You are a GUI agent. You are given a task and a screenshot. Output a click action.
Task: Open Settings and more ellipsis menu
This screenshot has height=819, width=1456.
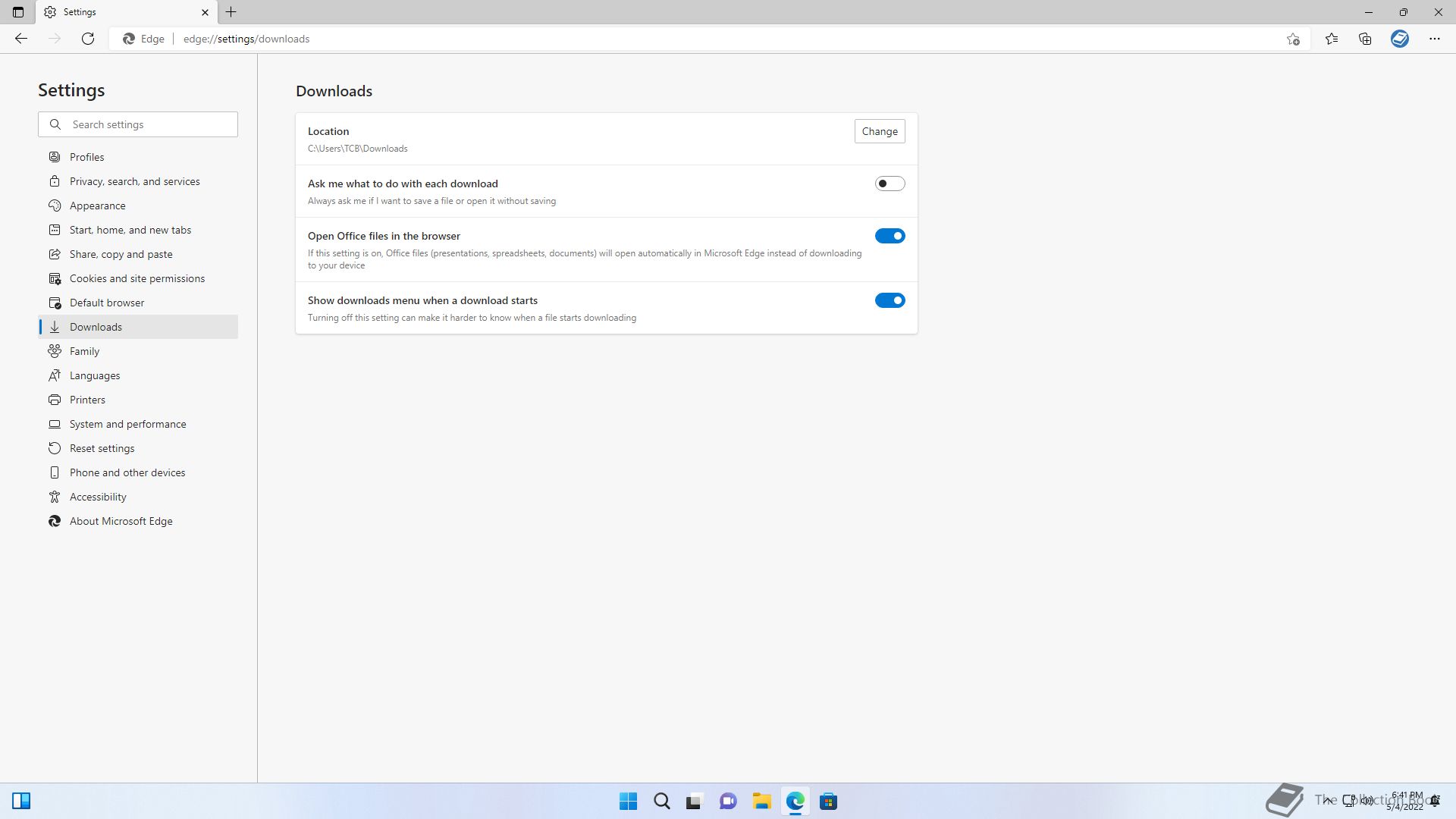[x=1435, y=39]
